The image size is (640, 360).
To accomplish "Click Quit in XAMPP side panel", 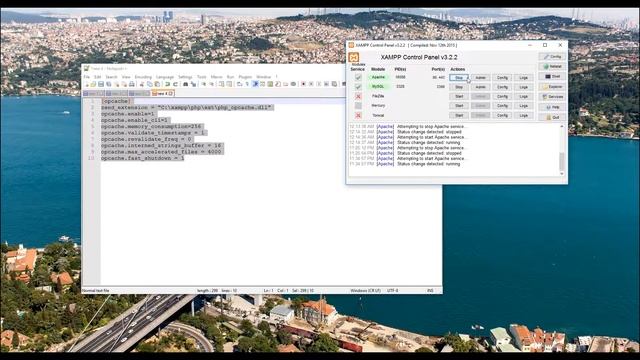I will click(552, 117).
